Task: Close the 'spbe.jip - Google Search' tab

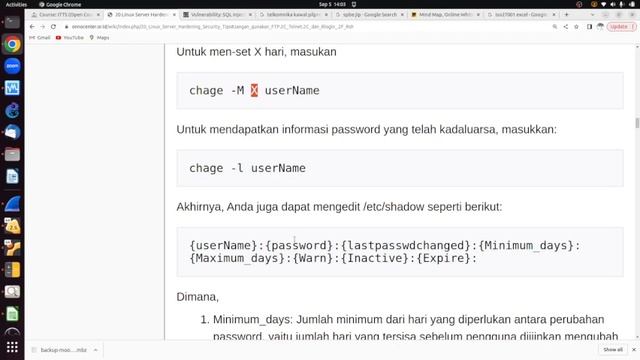Action: 402,15
